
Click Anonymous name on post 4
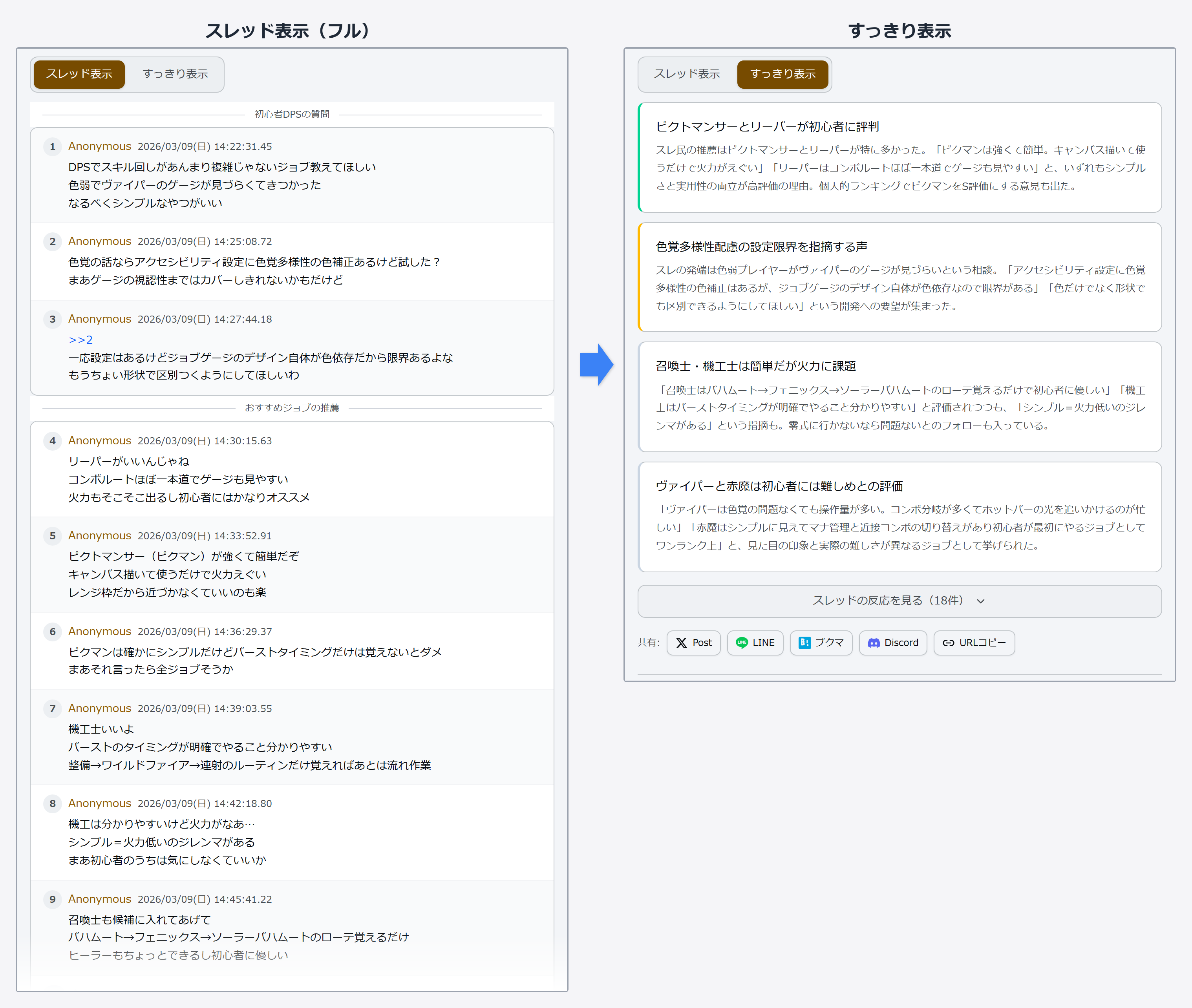click(99, 440)
